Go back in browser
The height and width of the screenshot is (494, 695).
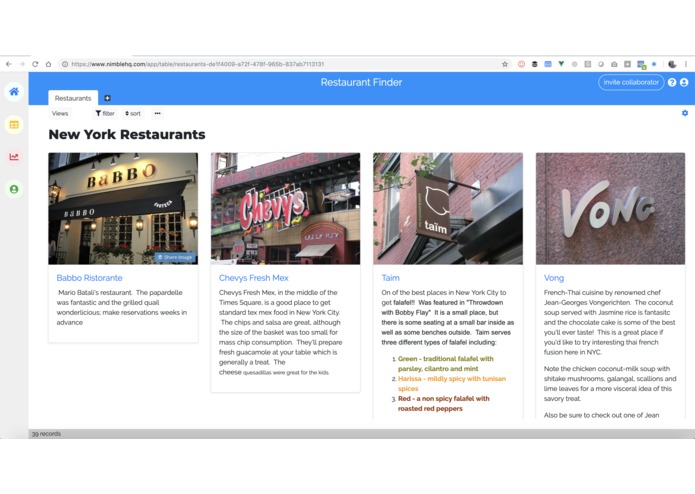click(x=8, y=64)
